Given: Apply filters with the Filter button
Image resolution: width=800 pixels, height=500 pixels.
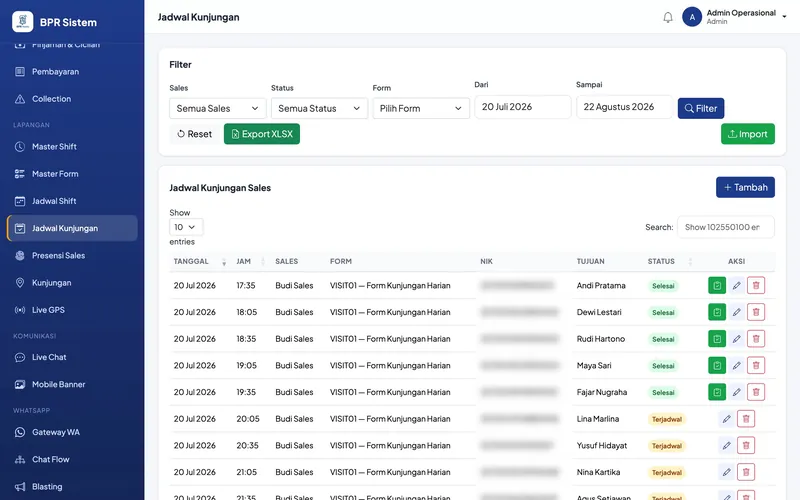Looking at the screenshot, I should (x=701, y=108).
